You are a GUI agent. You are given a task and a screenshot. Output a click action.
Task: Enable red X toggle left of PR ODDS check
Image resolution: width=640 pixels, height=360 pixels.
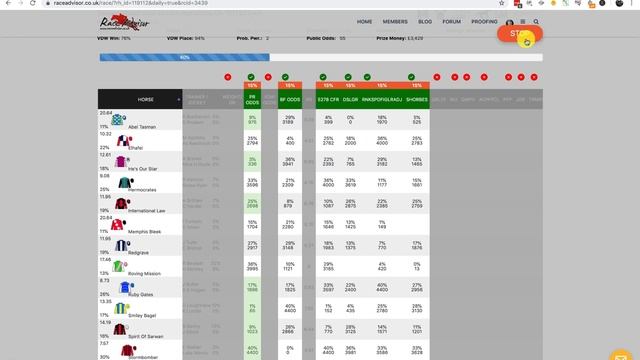[x=228, y=77]
